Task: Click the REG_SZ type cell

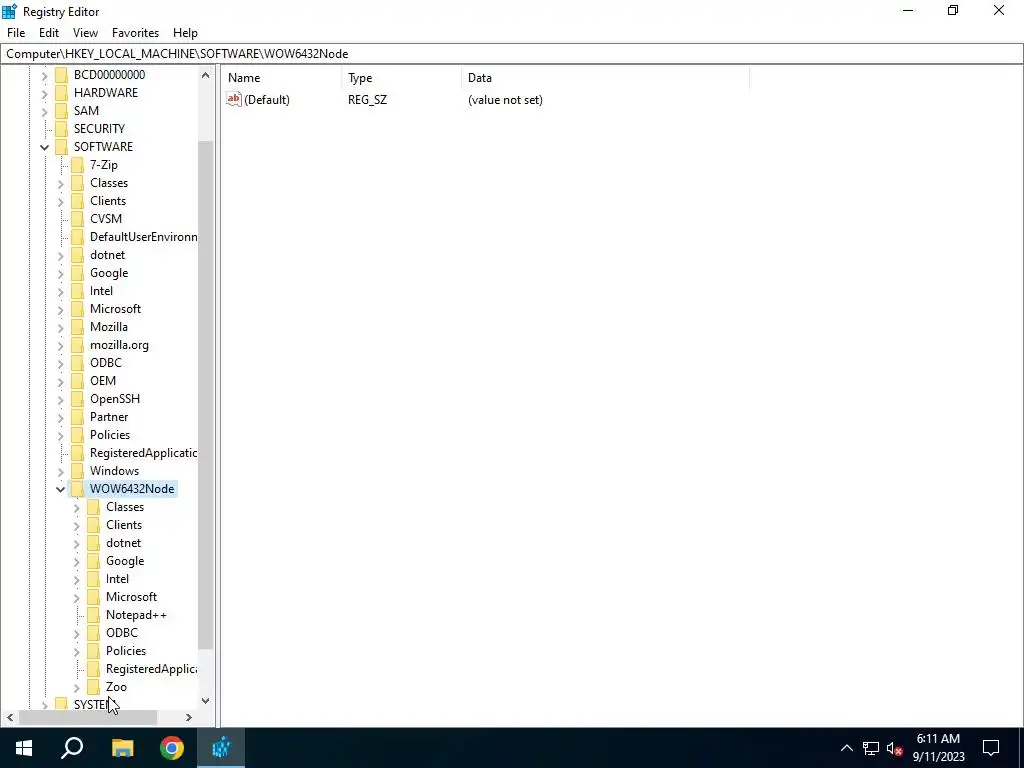Action: click(367, 100)
